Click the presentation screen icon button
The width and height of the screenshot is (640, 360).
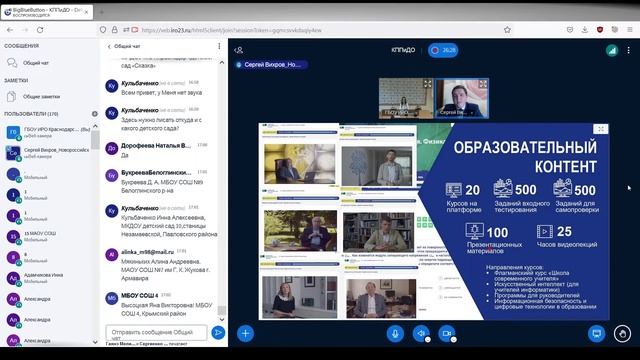click(597, 333)
